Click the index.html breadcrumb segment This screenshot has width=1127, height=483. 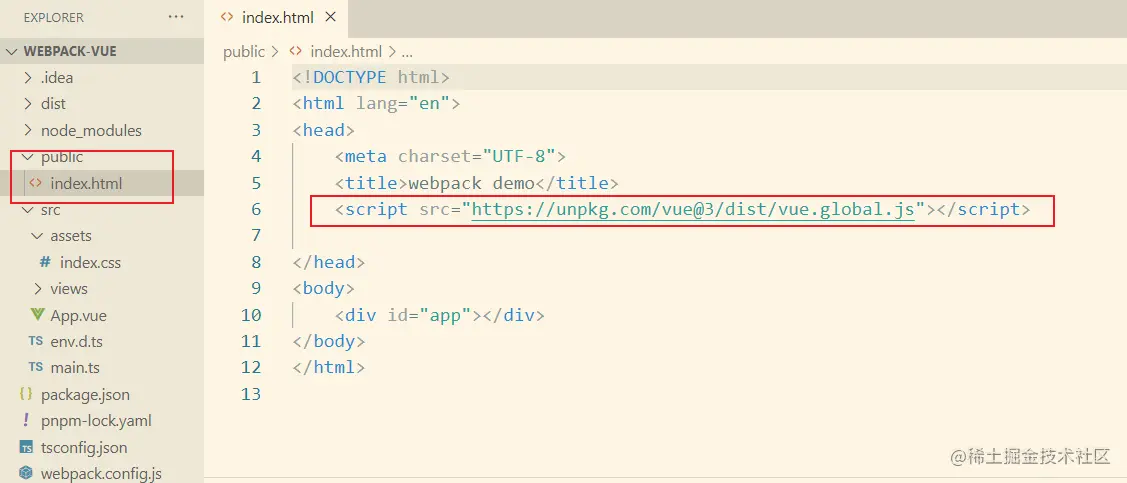(x=346, y=52)
